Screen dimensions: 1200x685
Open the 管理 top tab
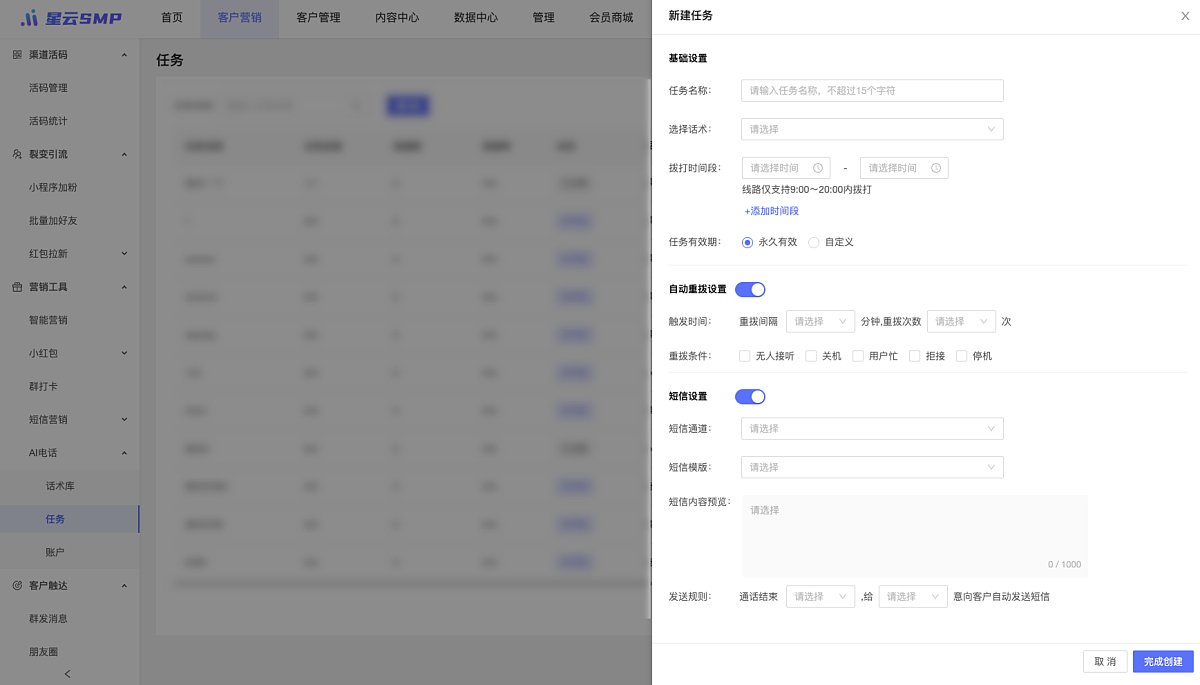click(x=543, y=18)
